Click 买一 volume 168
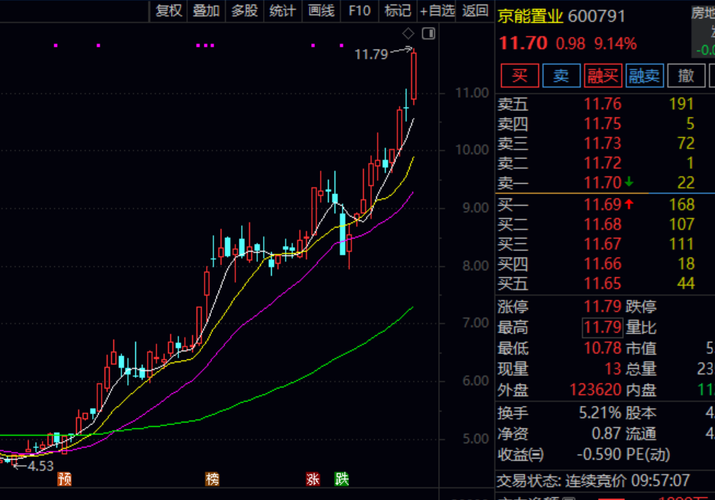Viewport: 715px width, 500px height. point(681,204)
